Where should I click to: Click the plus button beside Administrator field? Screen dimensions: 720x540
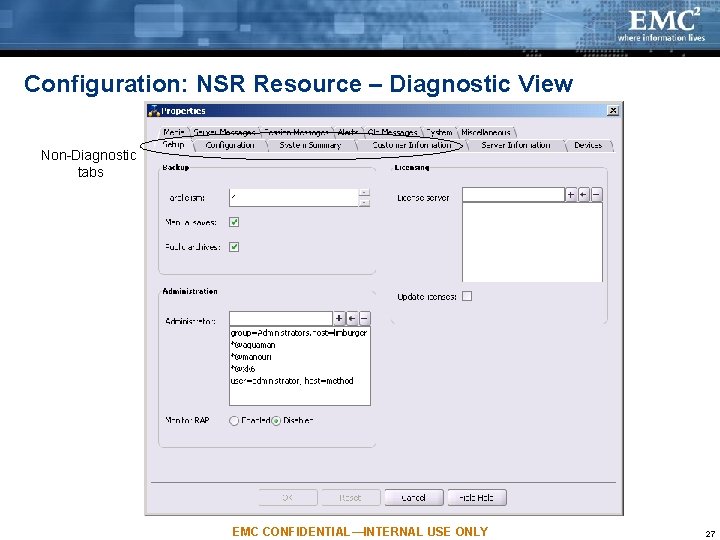(x=339, y=318)
